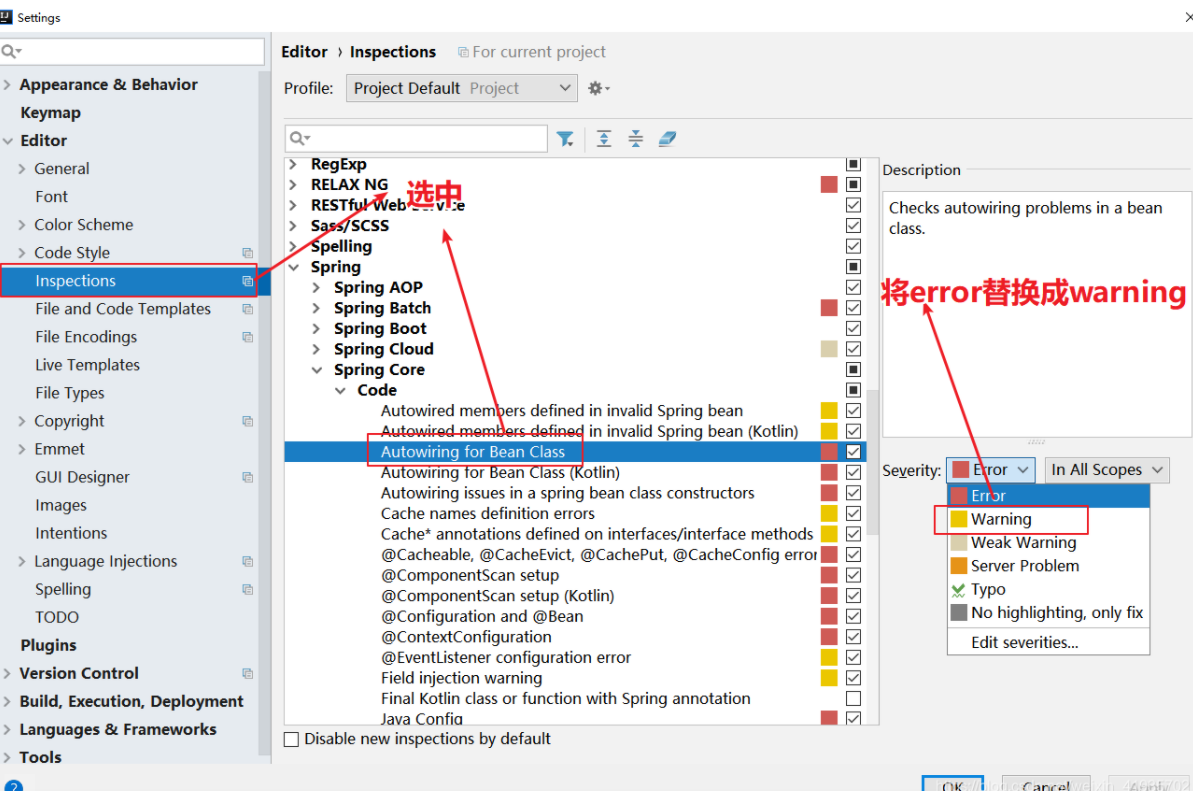Click the help question mark icon
This screenshot has width=1193, height=791.
tap(13, 786)
